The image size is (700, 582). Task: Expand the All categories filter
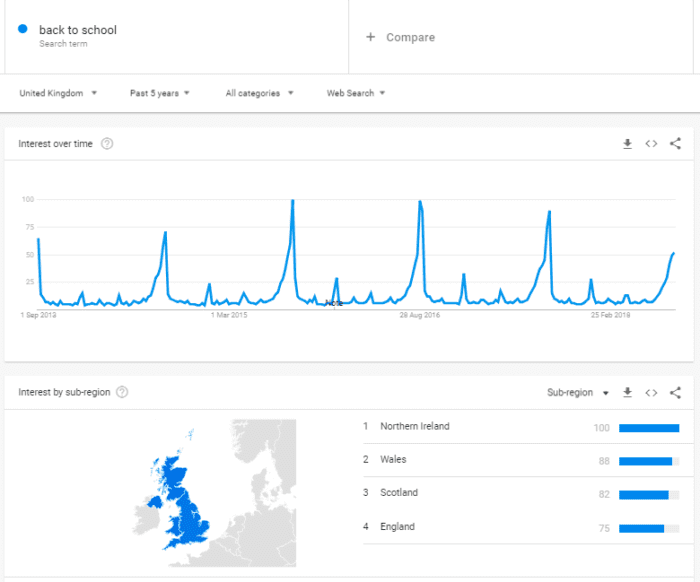click(259, 93)
